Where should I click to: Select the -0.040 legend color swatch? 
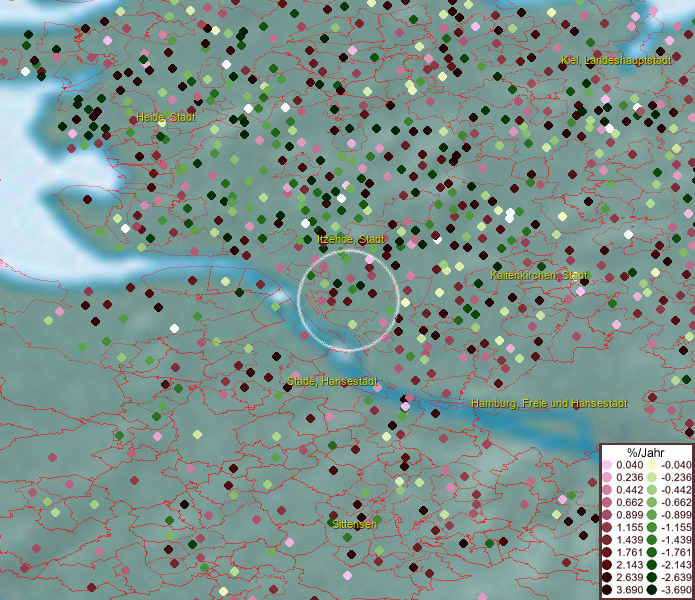pos(652,465)
